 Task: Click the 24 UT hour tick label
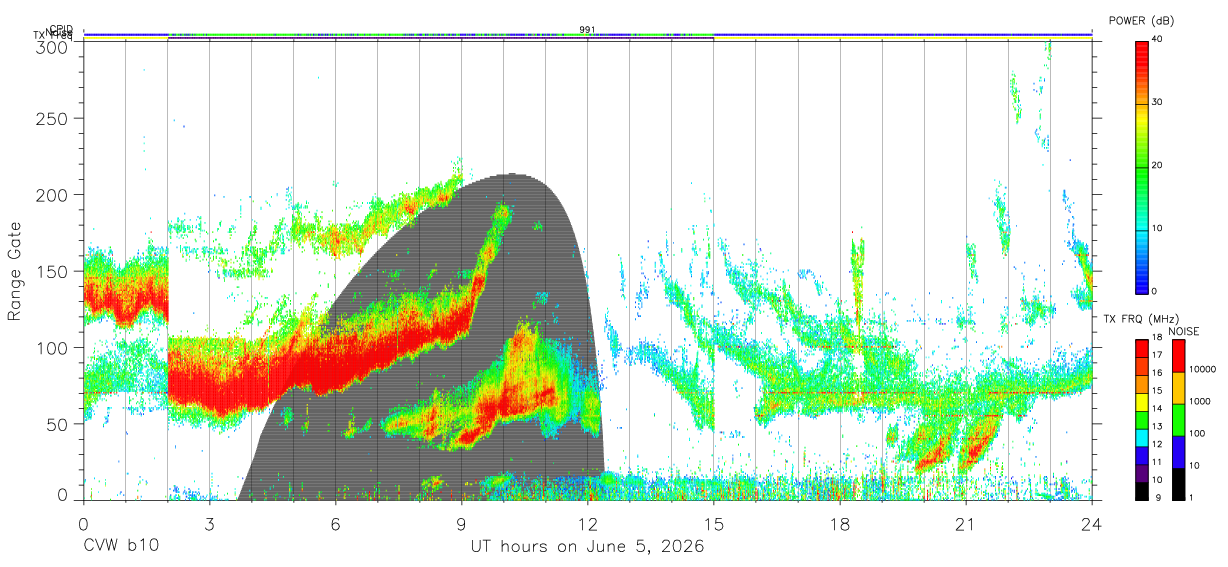[1092, 523]
